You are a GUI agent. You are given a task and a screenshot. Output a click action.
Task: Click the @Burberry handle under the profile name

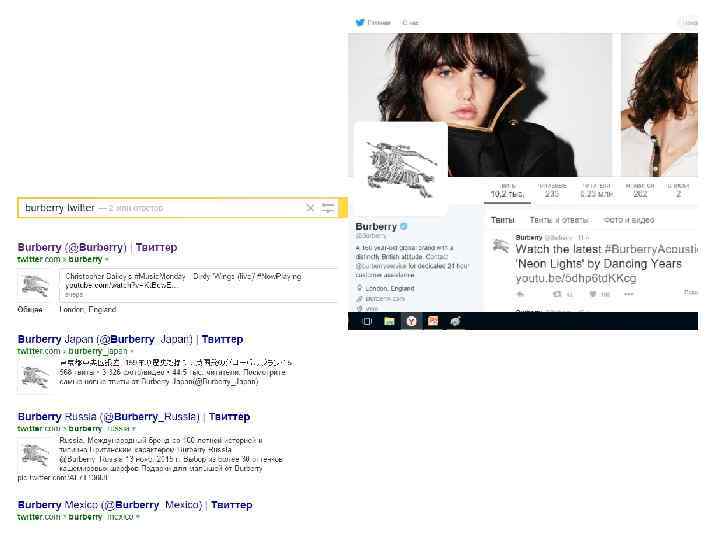371,236
